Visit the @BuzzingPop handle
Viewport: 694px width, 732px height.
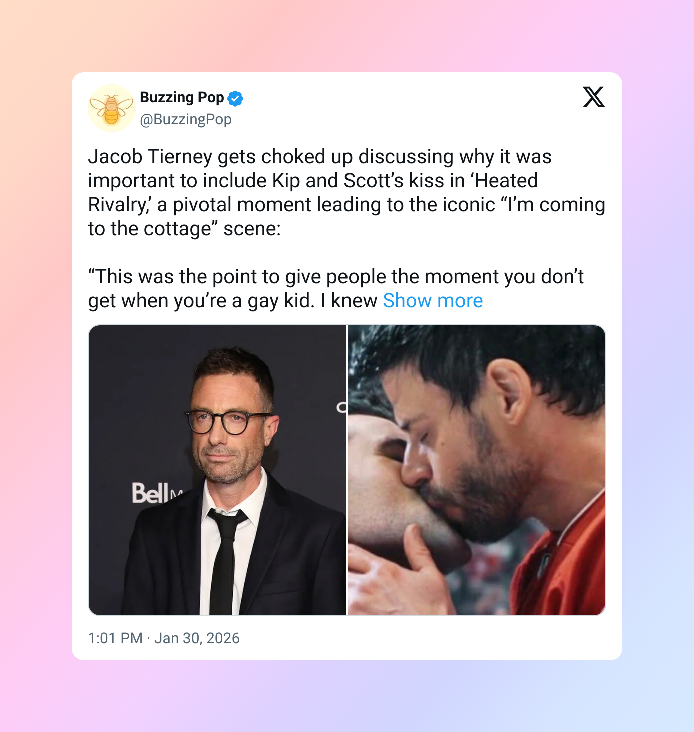[x=186, y=120]
